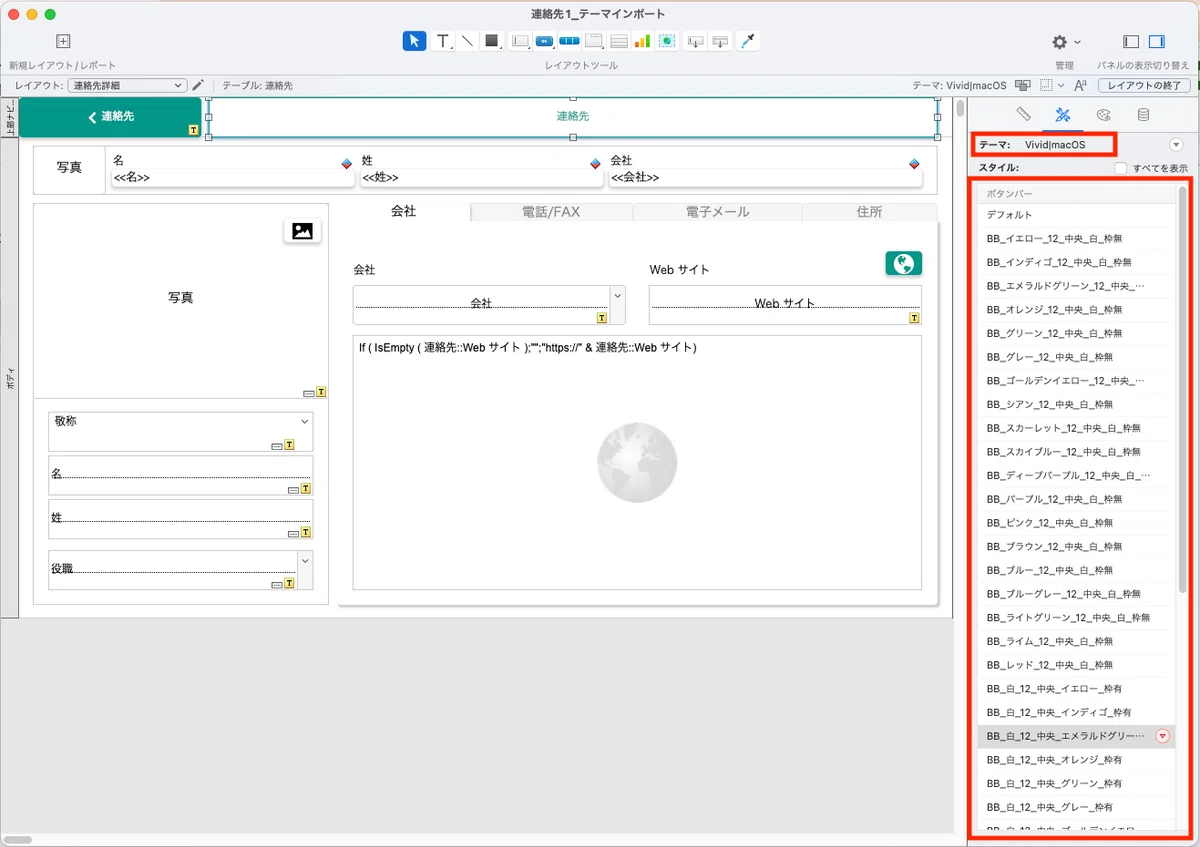
Task: Click the web viewer formula area
Action: click(637, 462)
